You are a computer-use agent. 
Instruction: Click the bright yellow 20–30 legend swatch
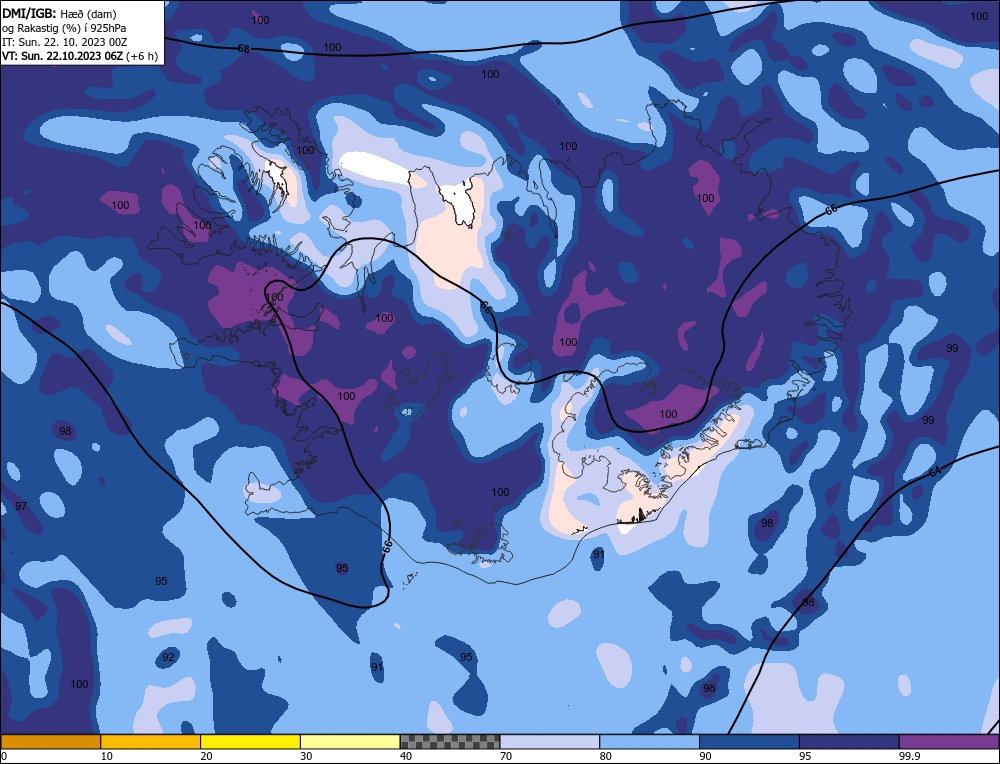point(250,742)
